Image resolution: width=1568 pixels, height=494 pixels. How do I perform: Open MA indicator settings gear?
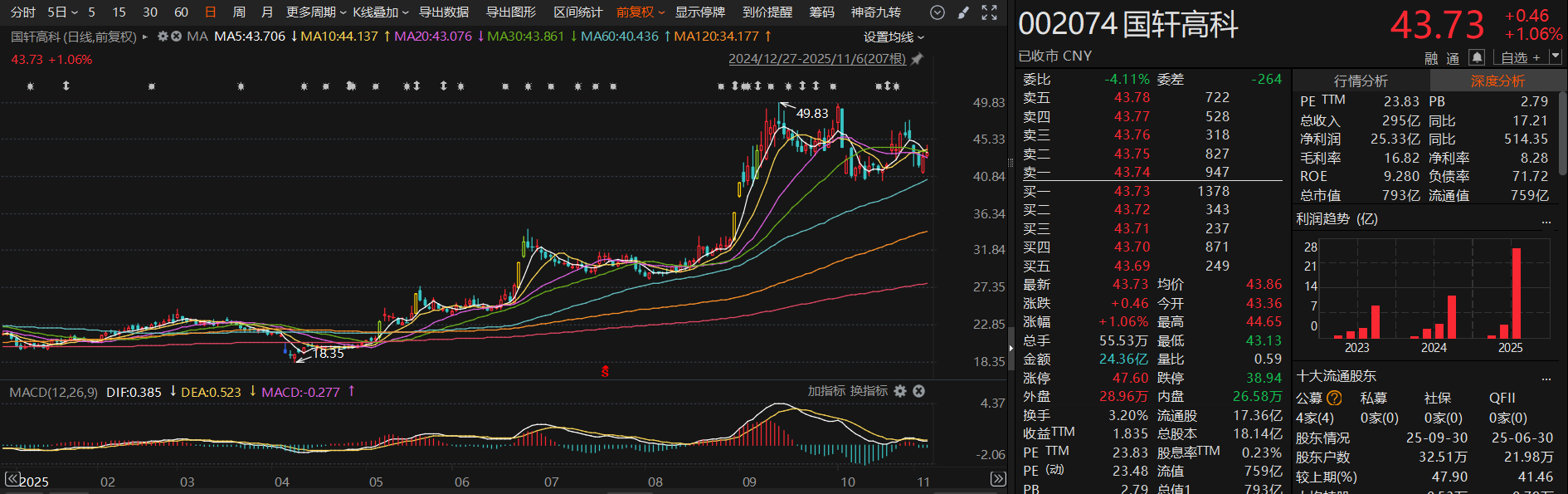click(163, 37)
